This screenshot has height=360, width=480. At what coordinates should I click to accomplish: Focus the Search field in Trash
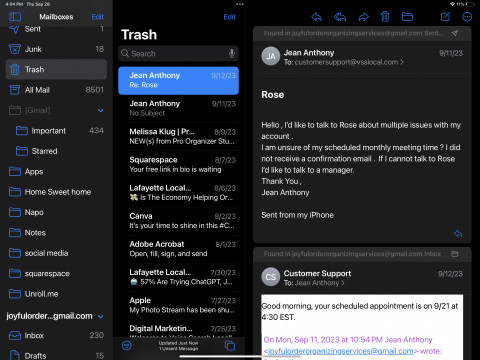click(x=178, y=53)
